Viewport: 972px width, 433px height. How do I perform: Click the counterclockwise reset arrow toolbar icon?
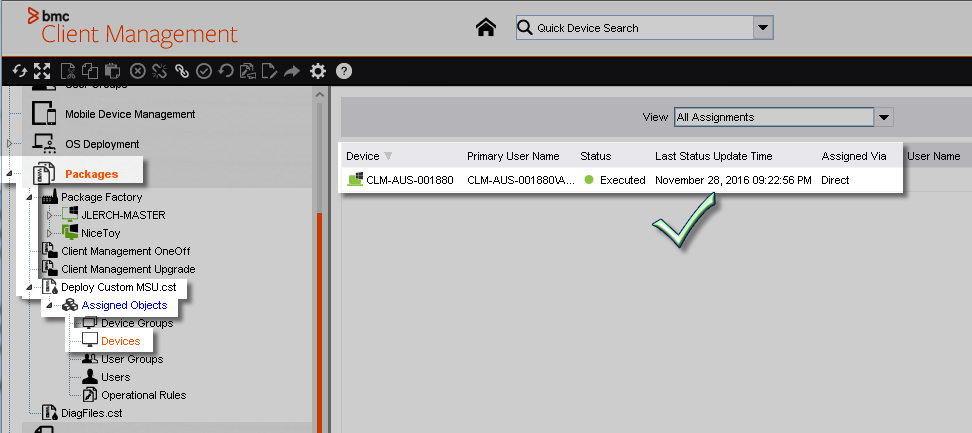coord(226,71)
